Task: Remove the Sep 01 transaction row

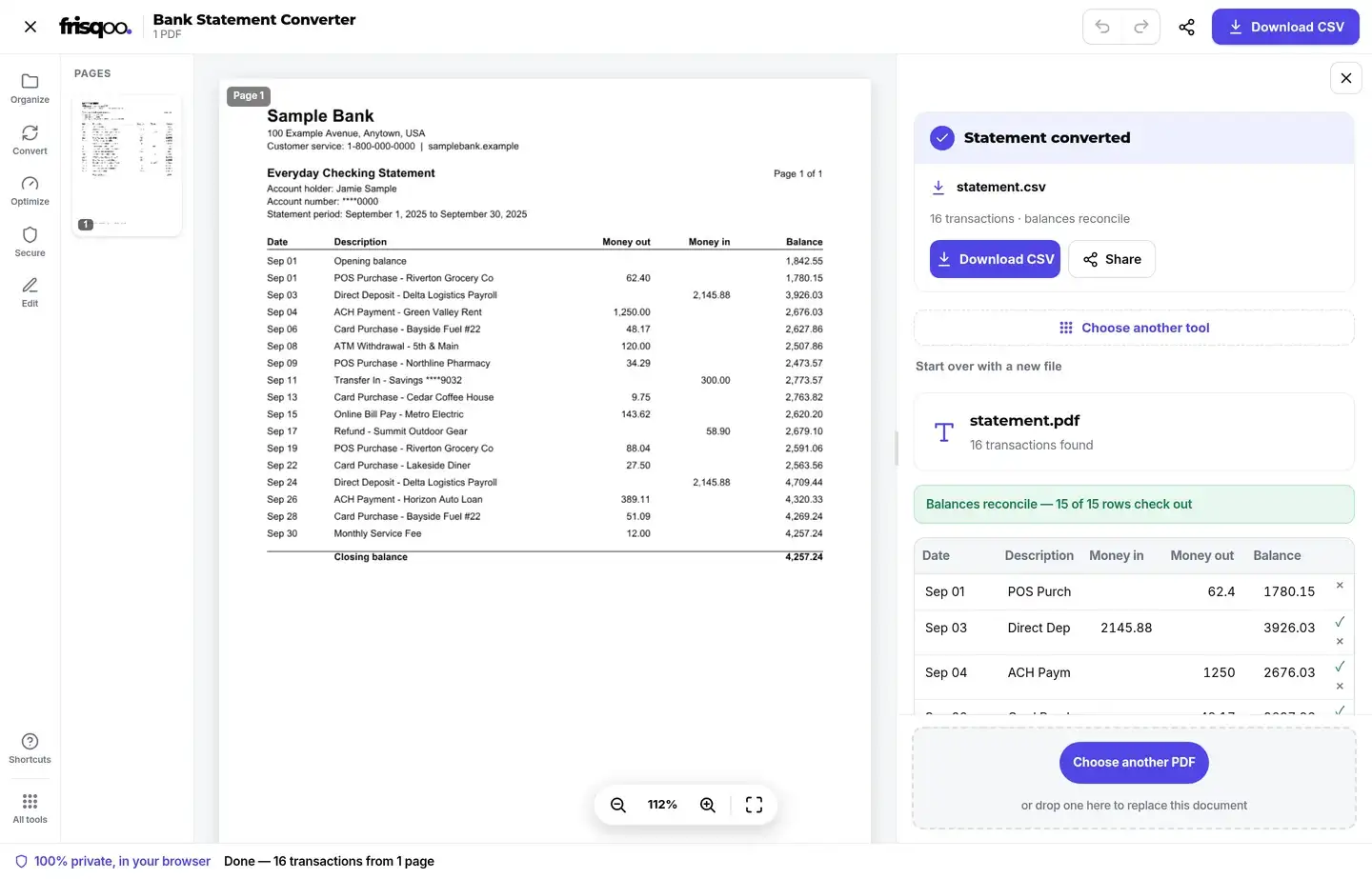Action: (1340, 586)
